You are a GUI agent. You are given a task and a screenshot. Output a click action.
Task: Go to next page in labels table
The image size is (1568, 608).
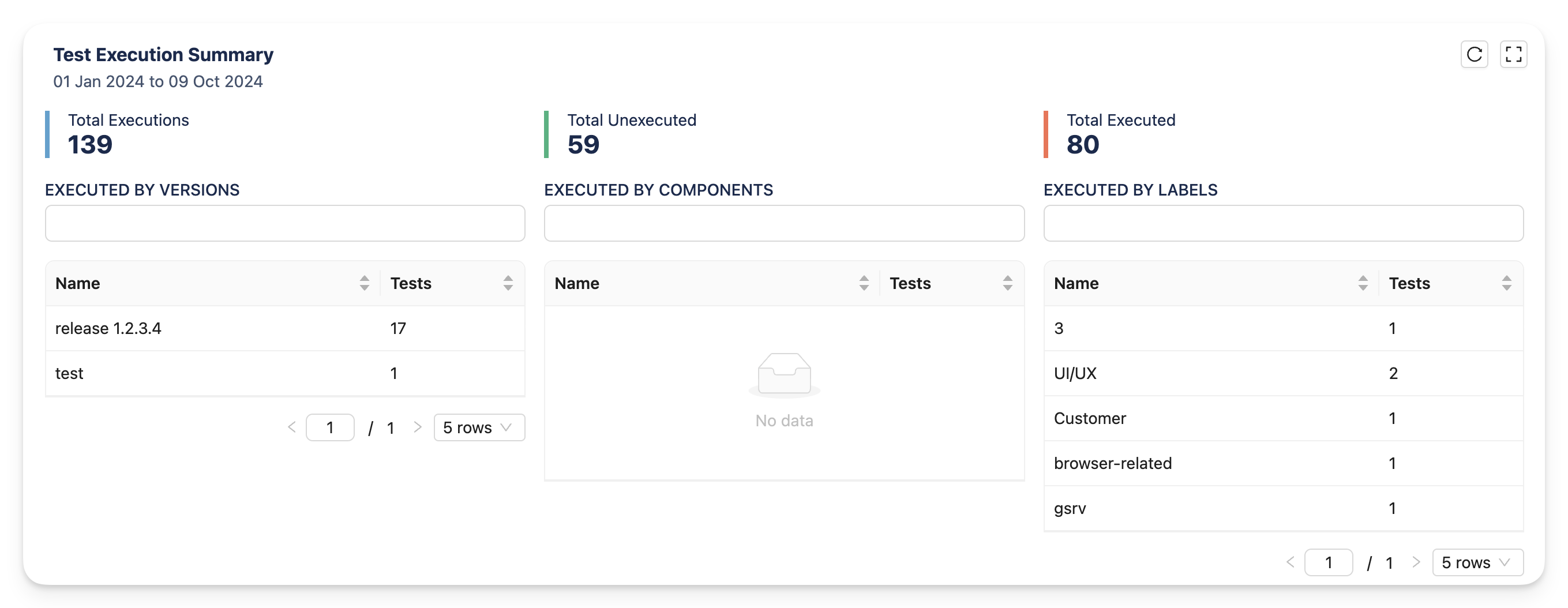pos(1416,562)
